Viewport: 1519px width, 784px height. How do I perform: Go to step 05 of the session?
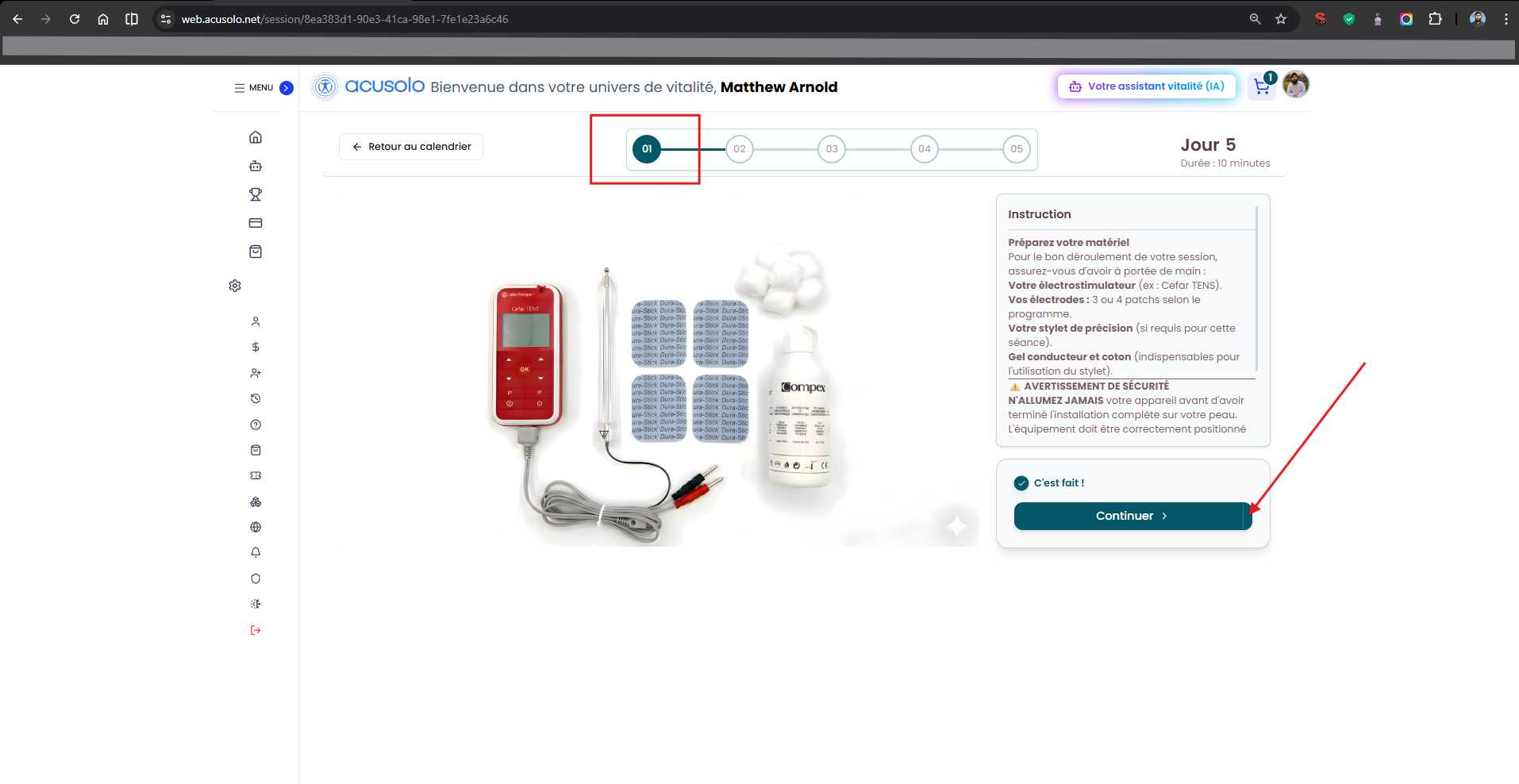coord(1017,149)
